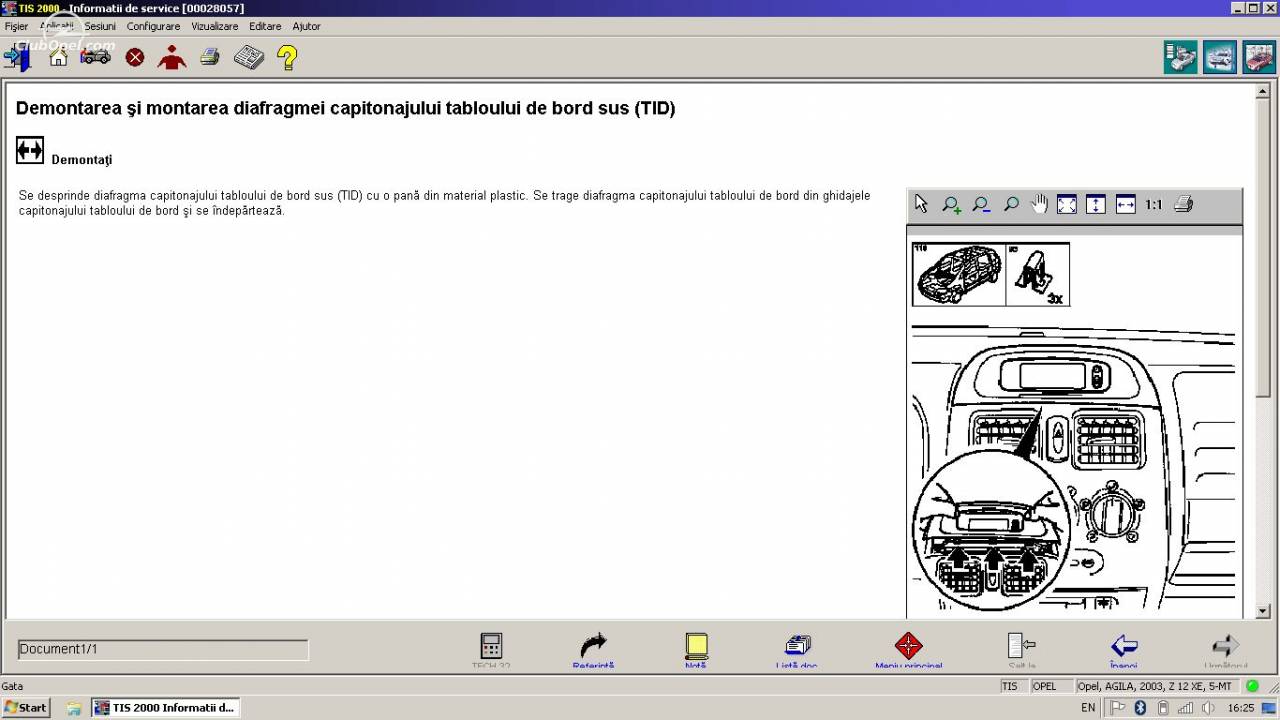
Task: Click the system clock 16:25
Action: [1241, 708]
